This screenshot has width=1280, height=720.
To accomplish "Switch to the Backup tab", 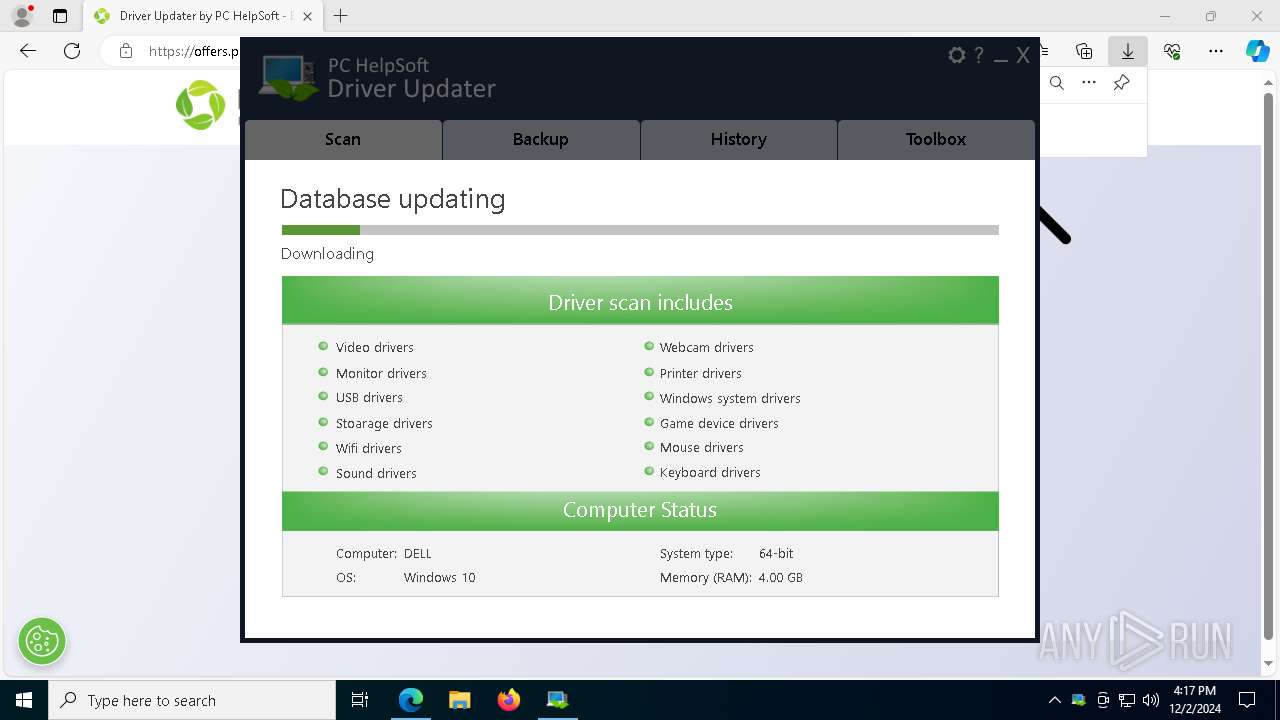I will (541, 140).
